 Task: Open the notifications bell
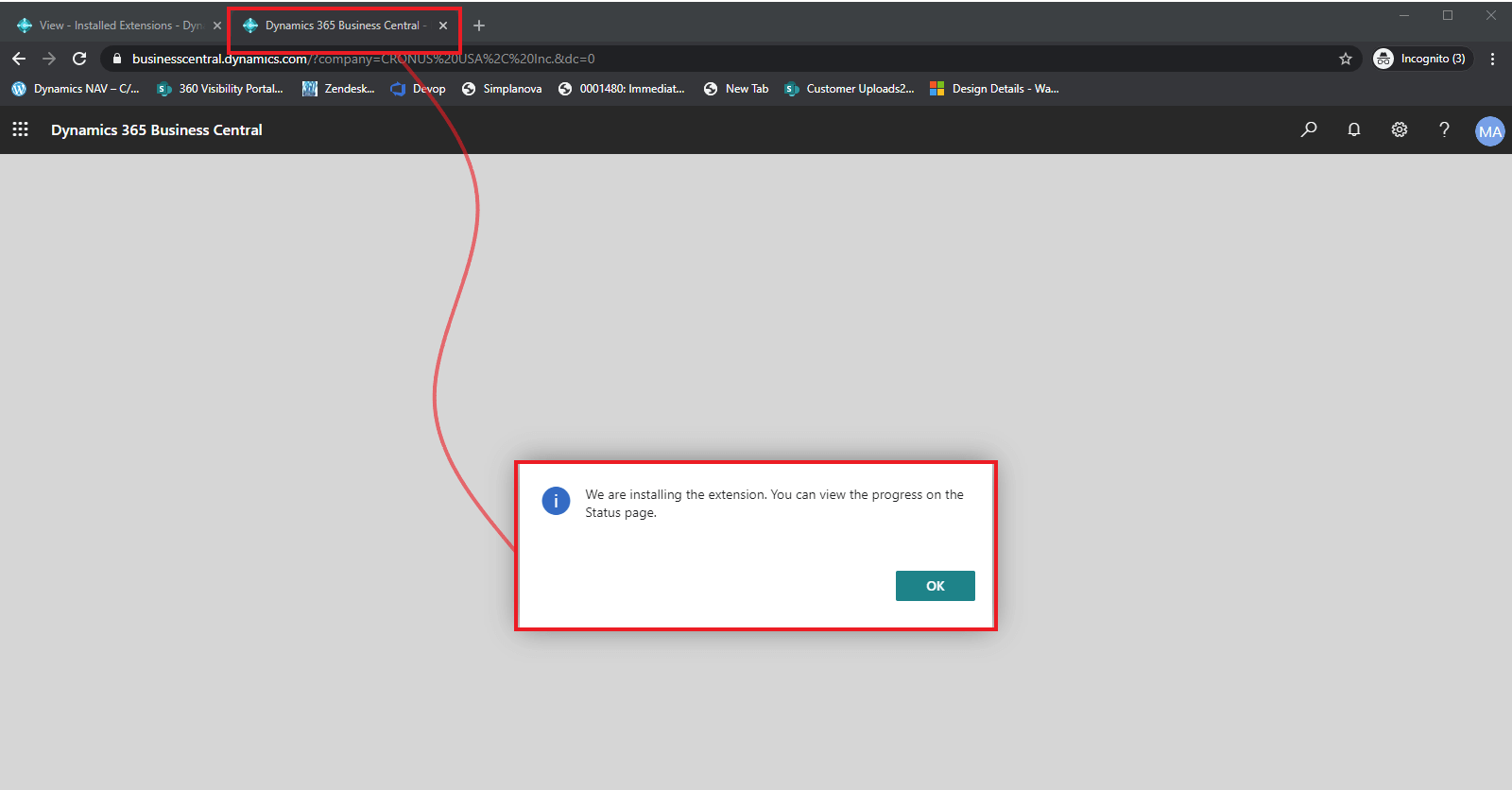(x=1354, y=129)
